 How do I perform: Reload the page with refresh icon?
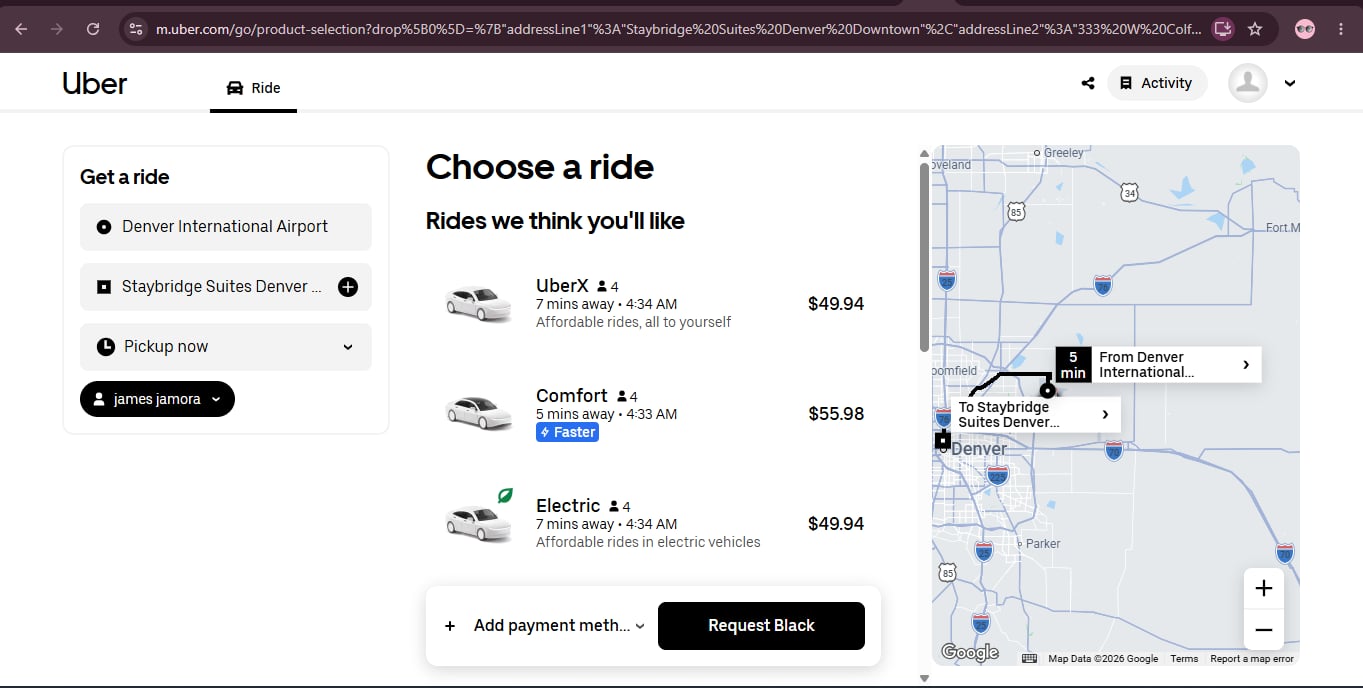pos(93,29)
